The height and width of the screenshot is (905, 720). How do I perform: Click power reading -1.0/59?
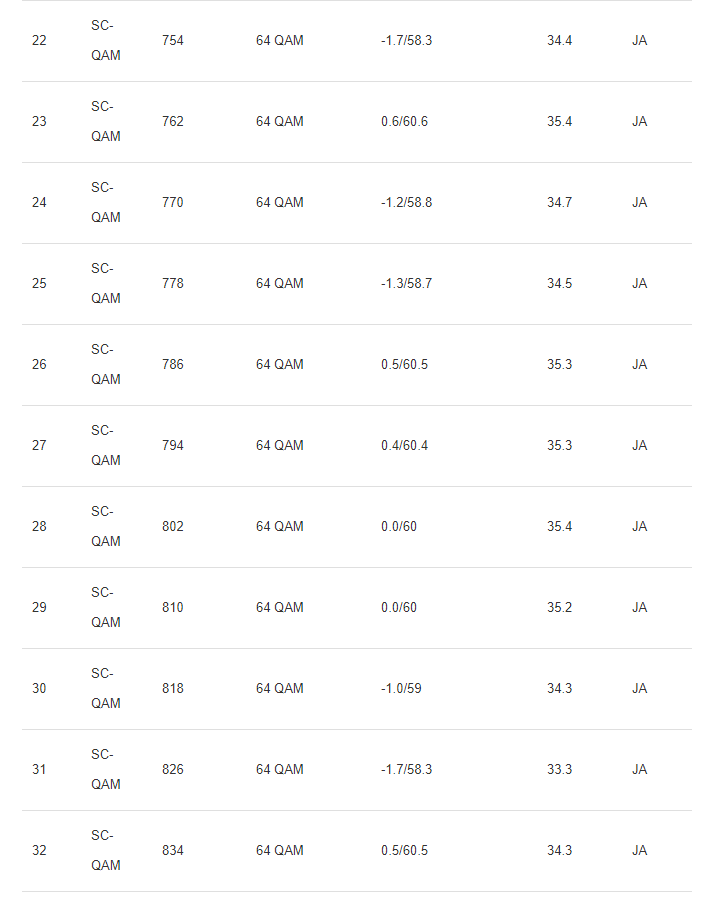[401, 689]
